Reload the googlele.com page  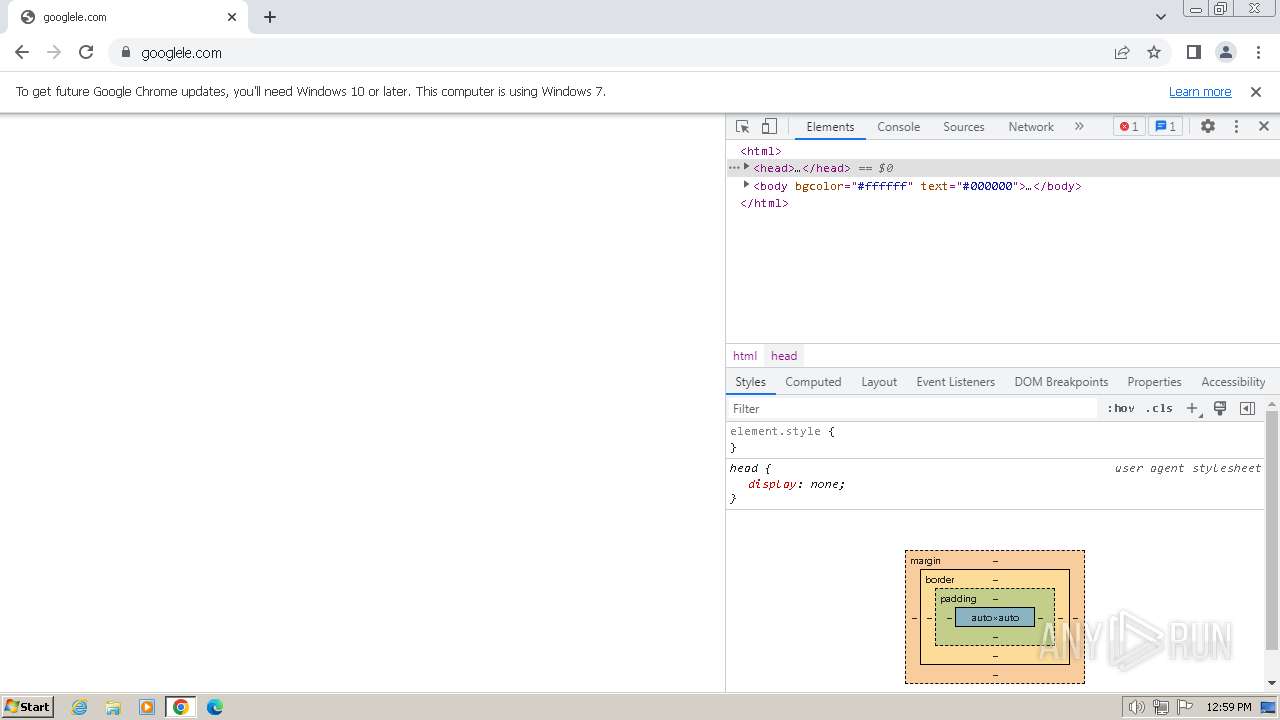point(86,52)
